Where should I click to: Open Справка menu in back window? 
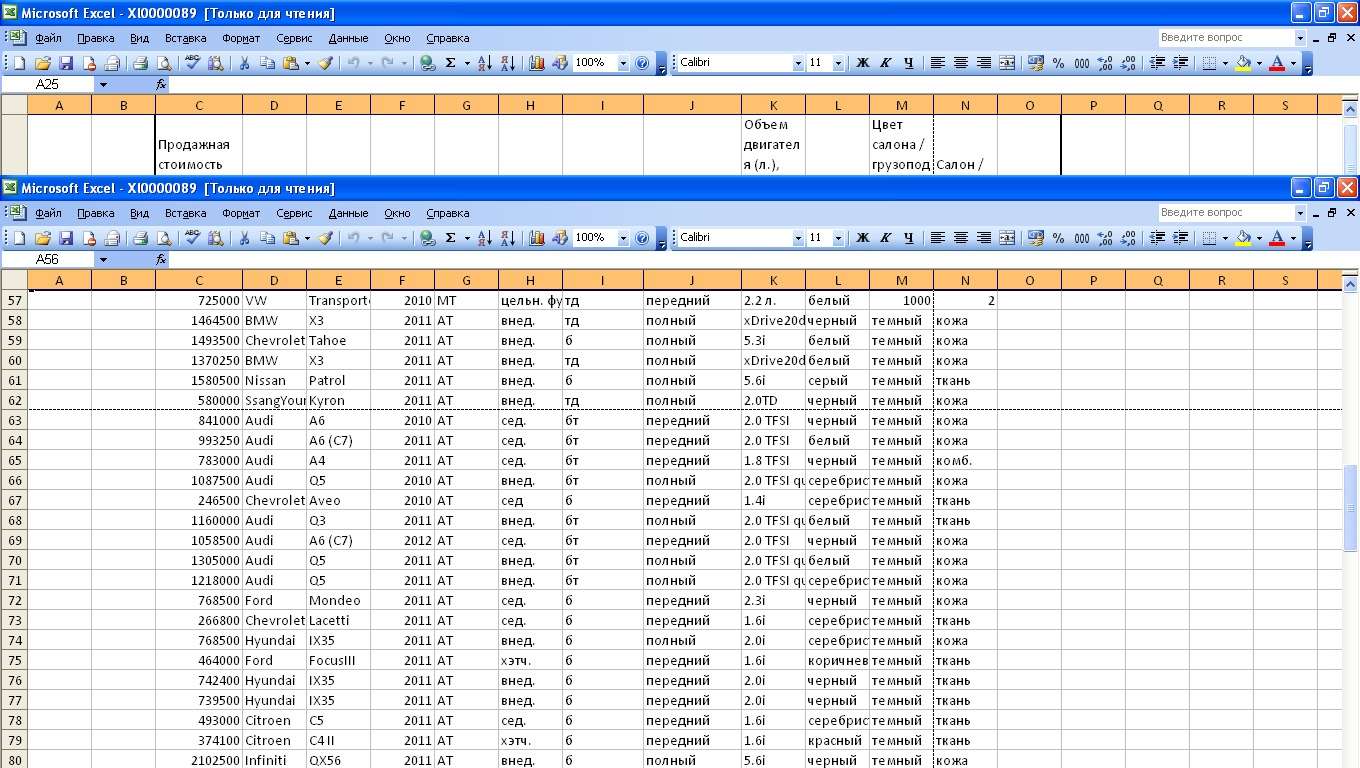(x=447, y=38)
